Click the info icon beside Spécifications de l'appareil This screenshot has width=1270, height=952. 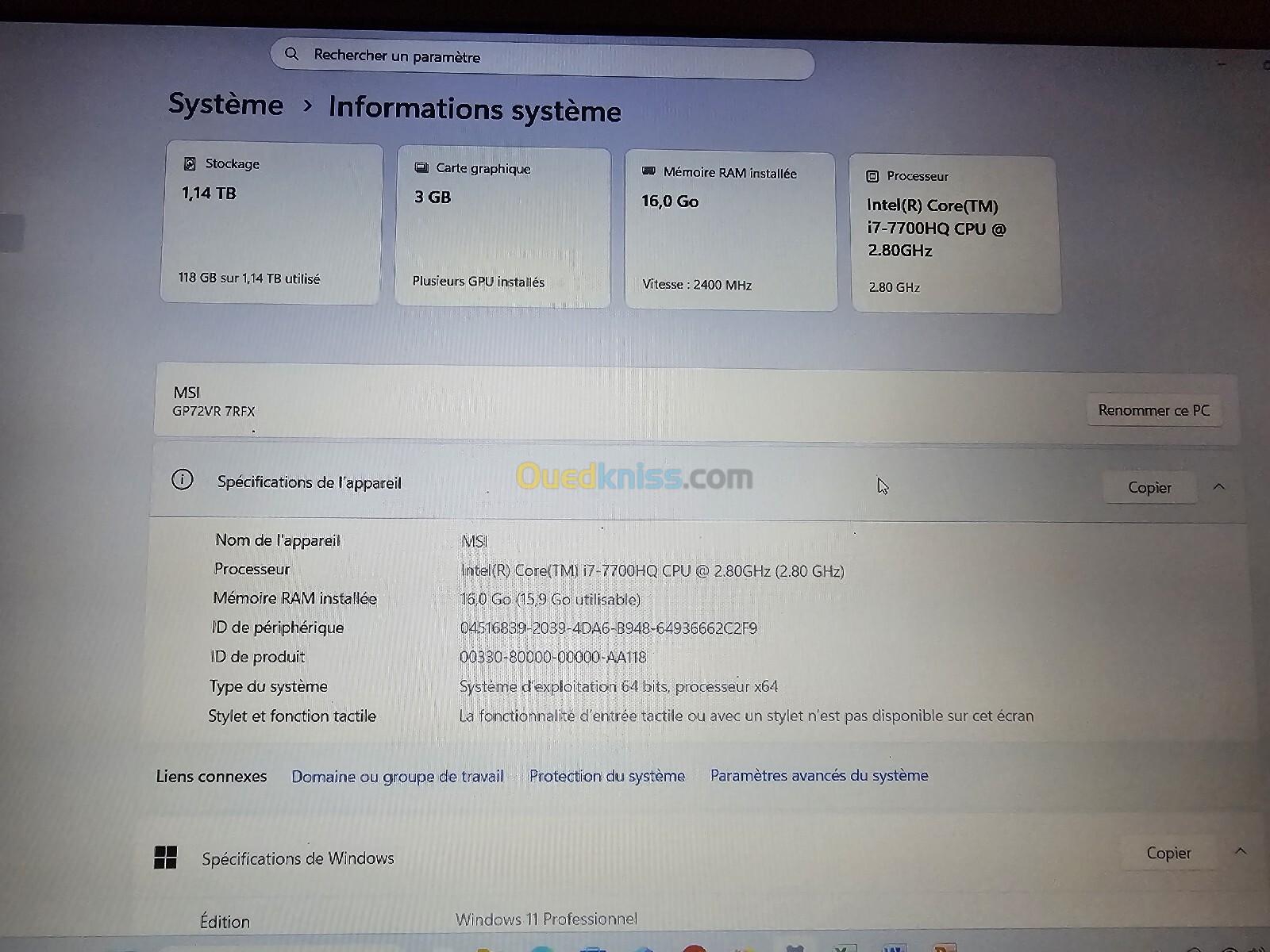click(182, 480)
